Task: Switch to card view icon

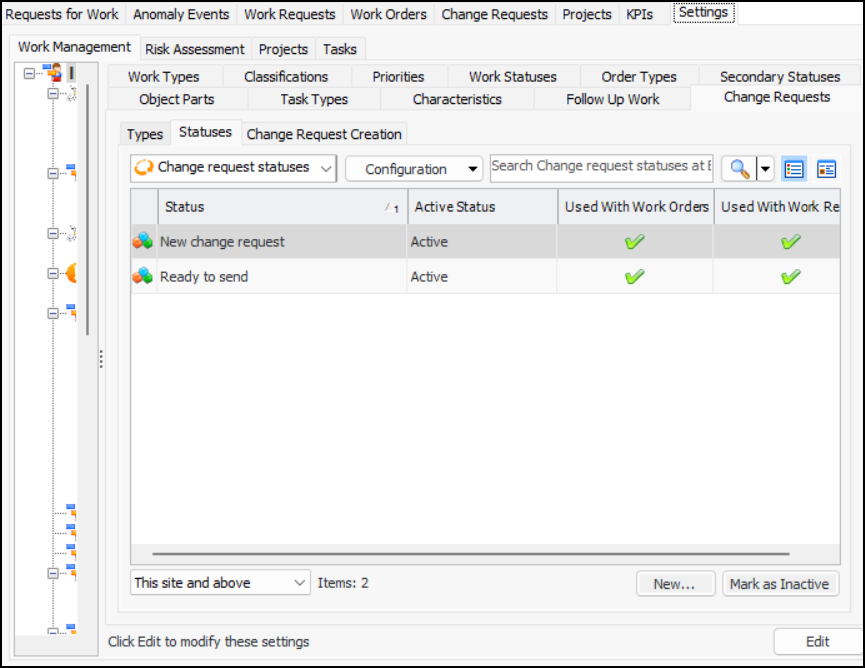Action: coord(826,169)
